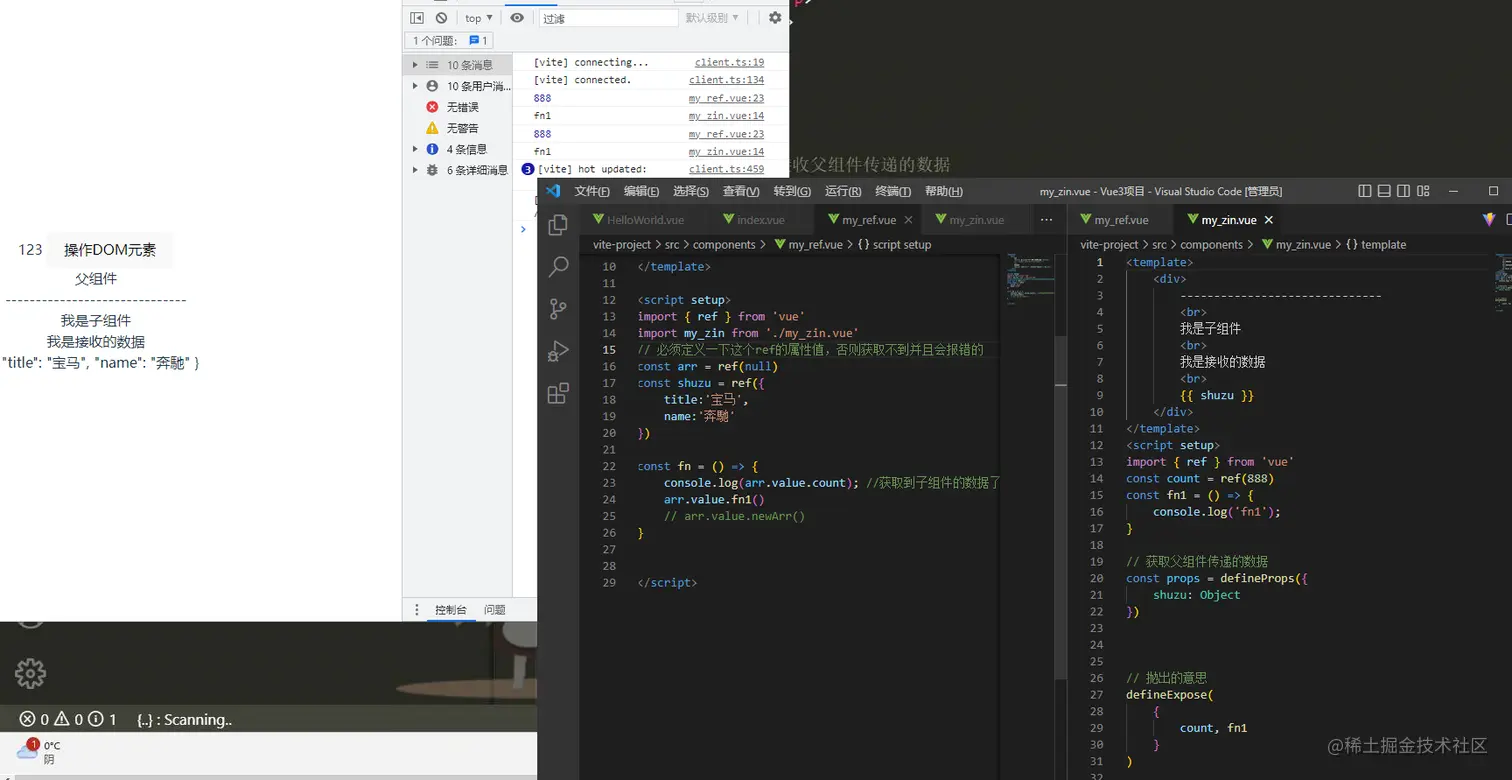The height and width of the screenshot is (780, 1512).
Task: Open client.ts:19 source link
Action: click(729, 62)
